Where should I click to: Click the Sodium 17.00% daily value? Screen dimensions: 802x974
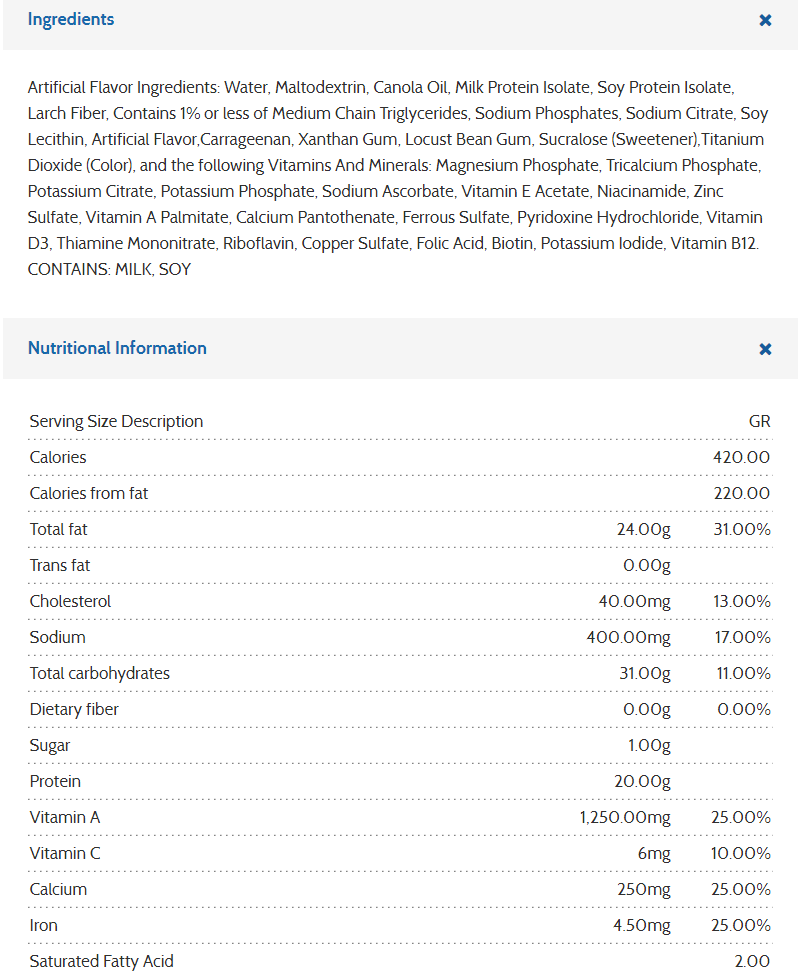click(x=742, y=637)
